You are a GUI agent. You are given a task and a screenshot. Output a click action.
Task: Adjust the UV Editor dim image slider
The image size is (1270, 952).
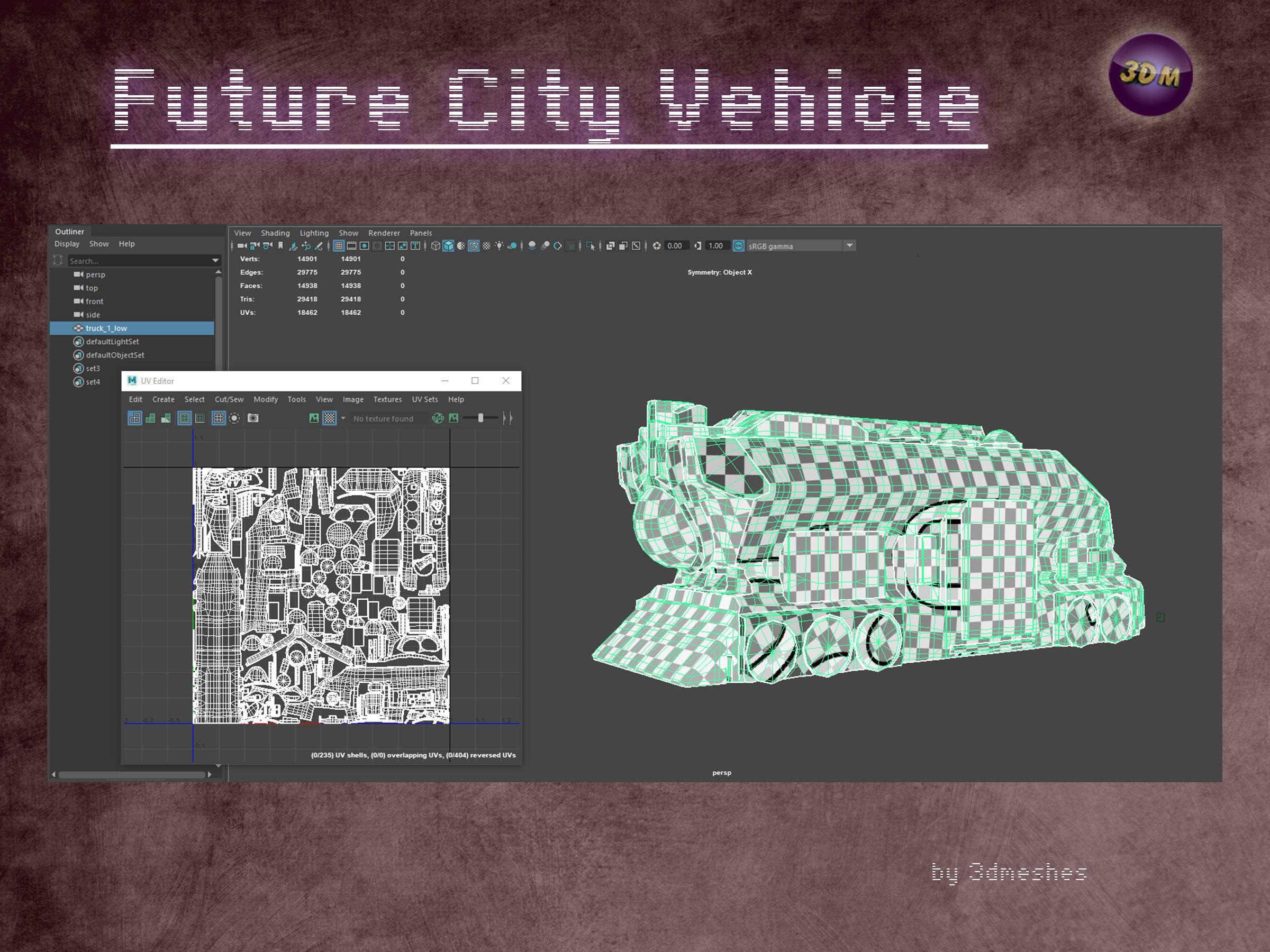480,418
